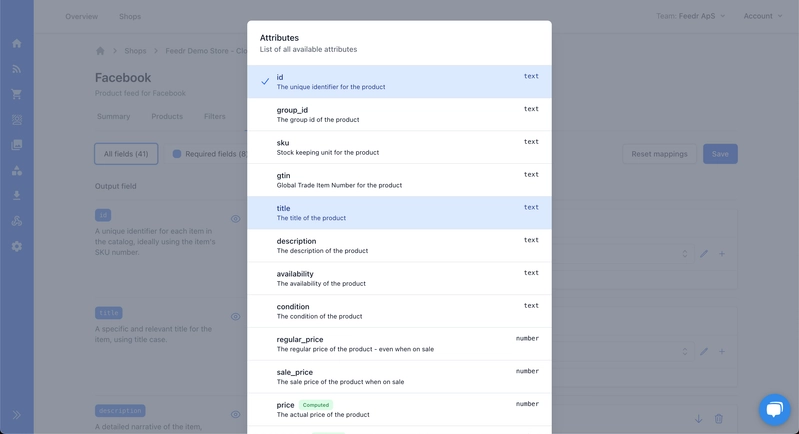Open the Account dropdown

point(763,16)
